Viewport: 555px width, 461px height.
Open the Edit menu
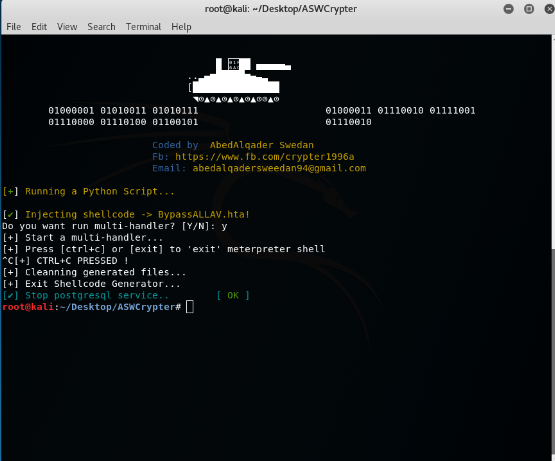[39, 27]
